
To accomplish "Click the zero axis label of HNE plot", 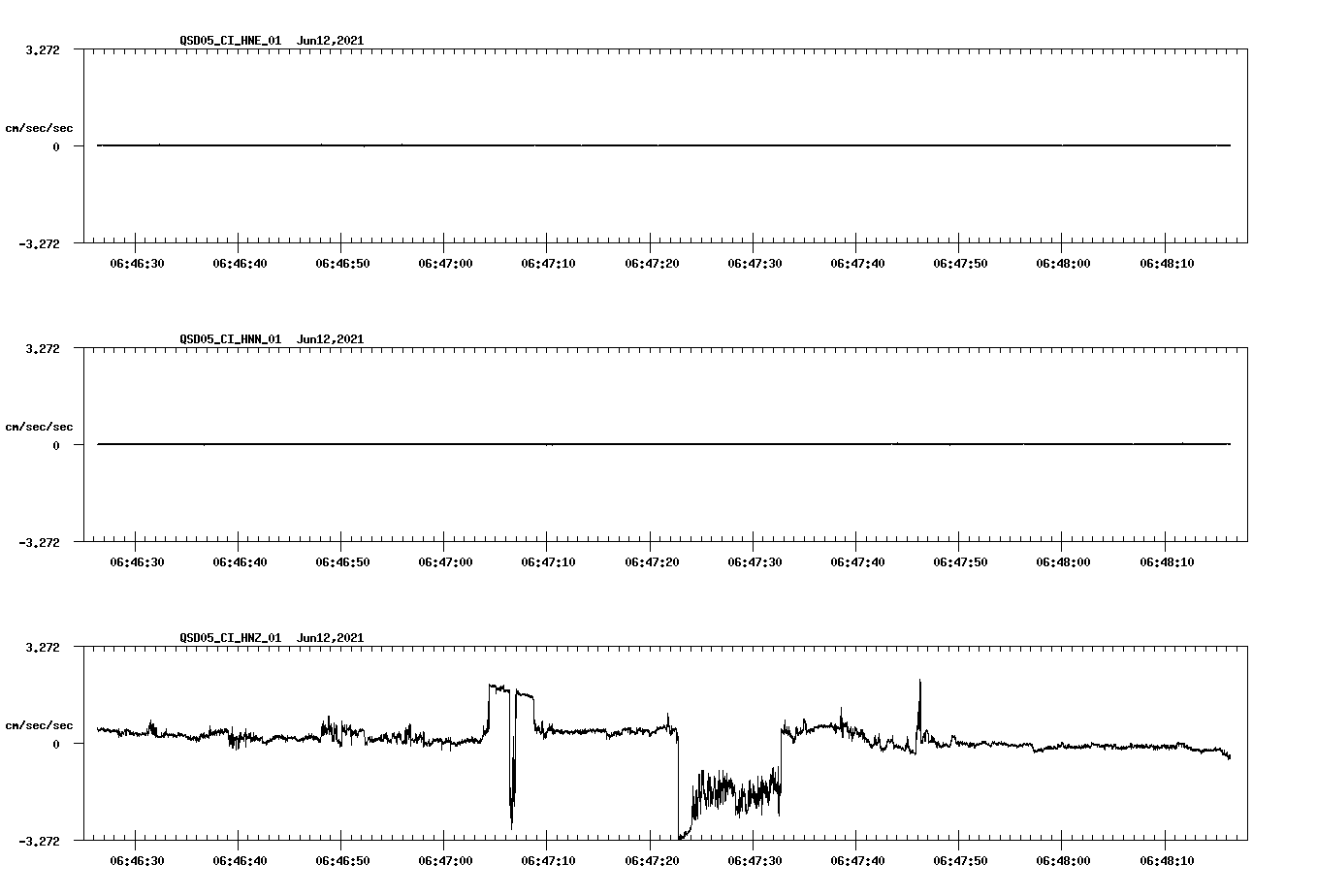I will coord(56,147).
